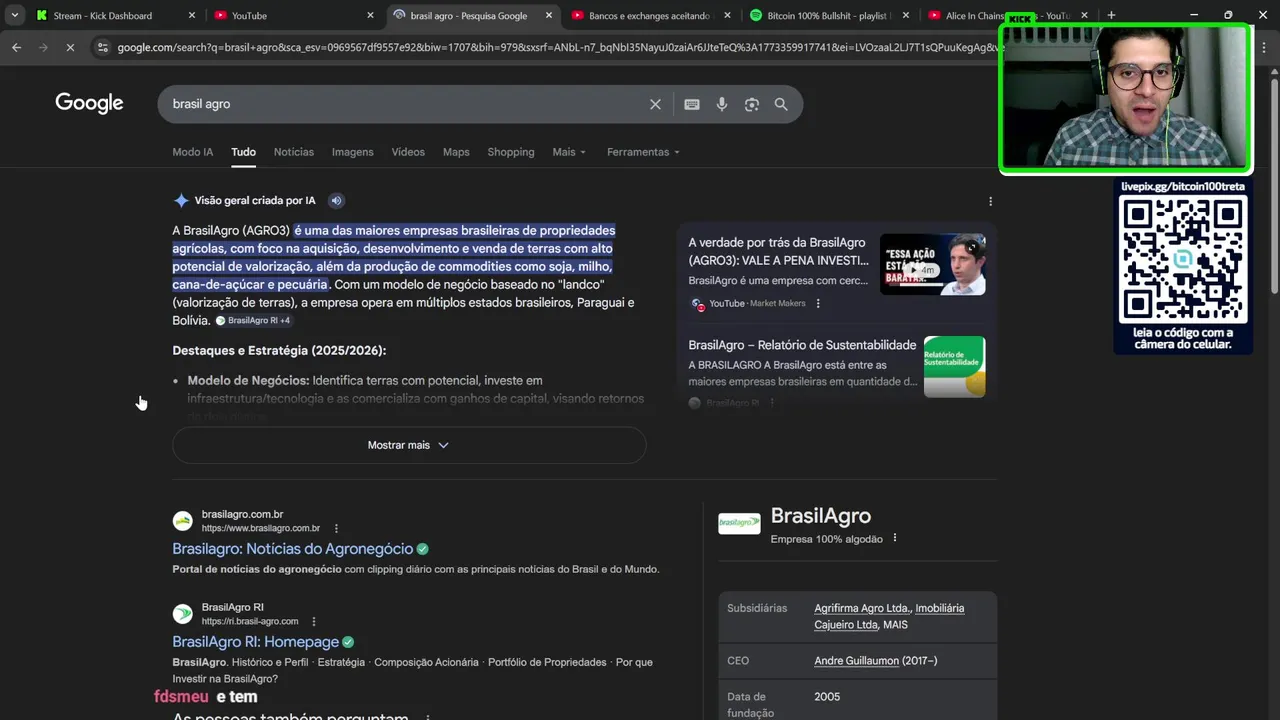Play the AI overview audio speaker icon
Viewport: 1280px width, 720px height.
[336, 200]
